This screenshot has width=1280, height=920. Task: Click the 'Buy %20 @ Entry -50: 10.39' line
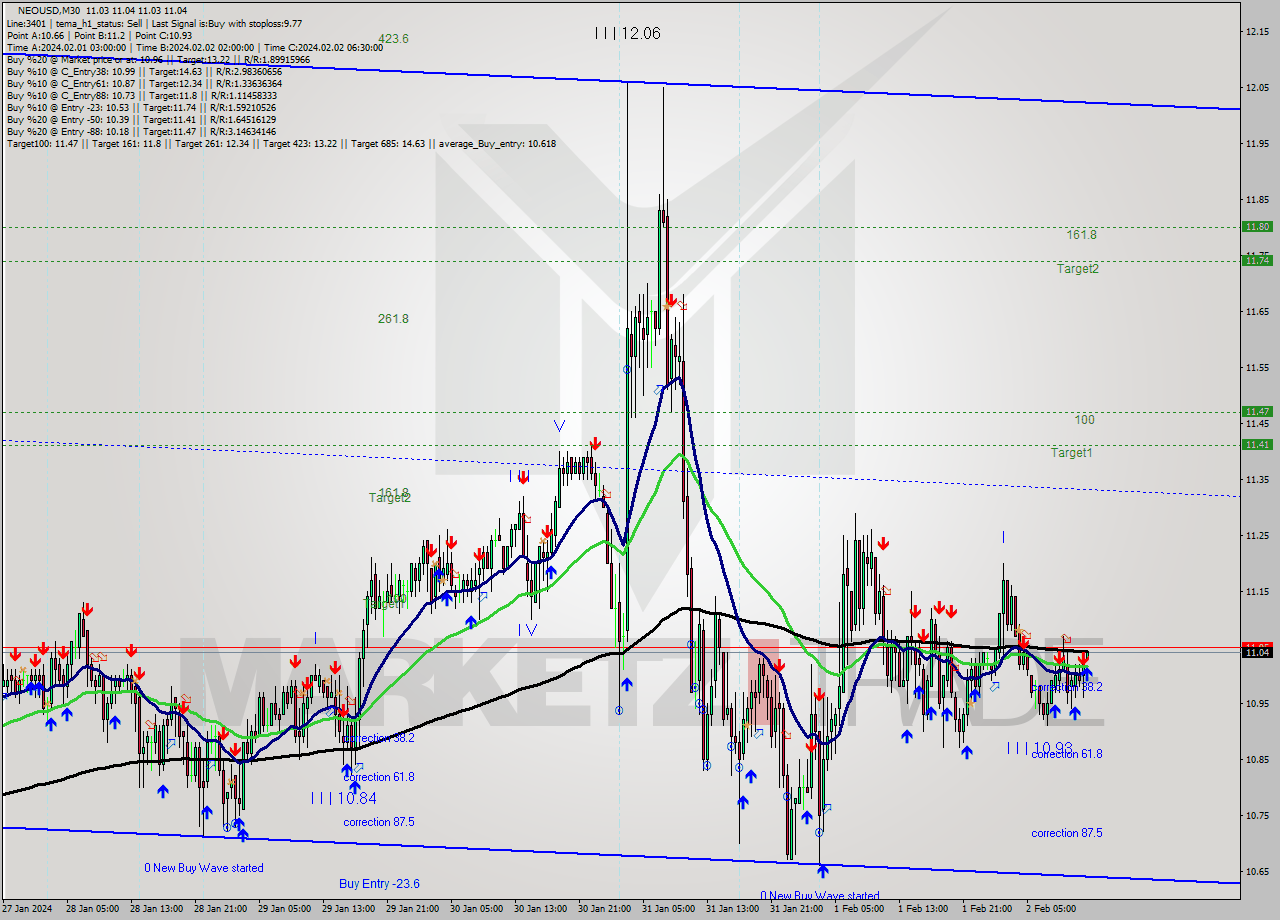click(x=141, y=119)
